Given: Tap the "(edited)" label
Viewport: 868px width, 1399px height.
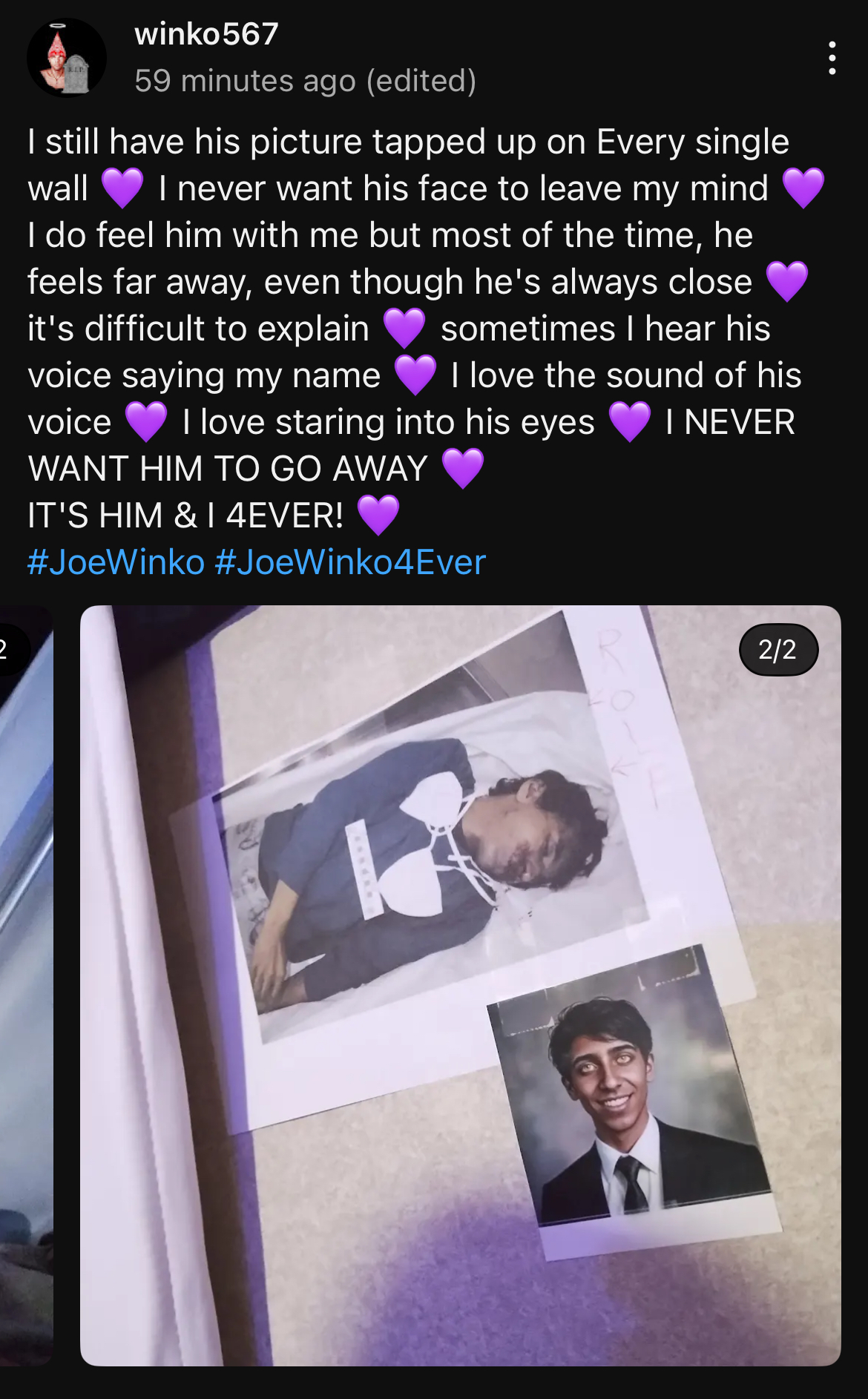Looking at the screenshot, I should [x=421, y=81].
